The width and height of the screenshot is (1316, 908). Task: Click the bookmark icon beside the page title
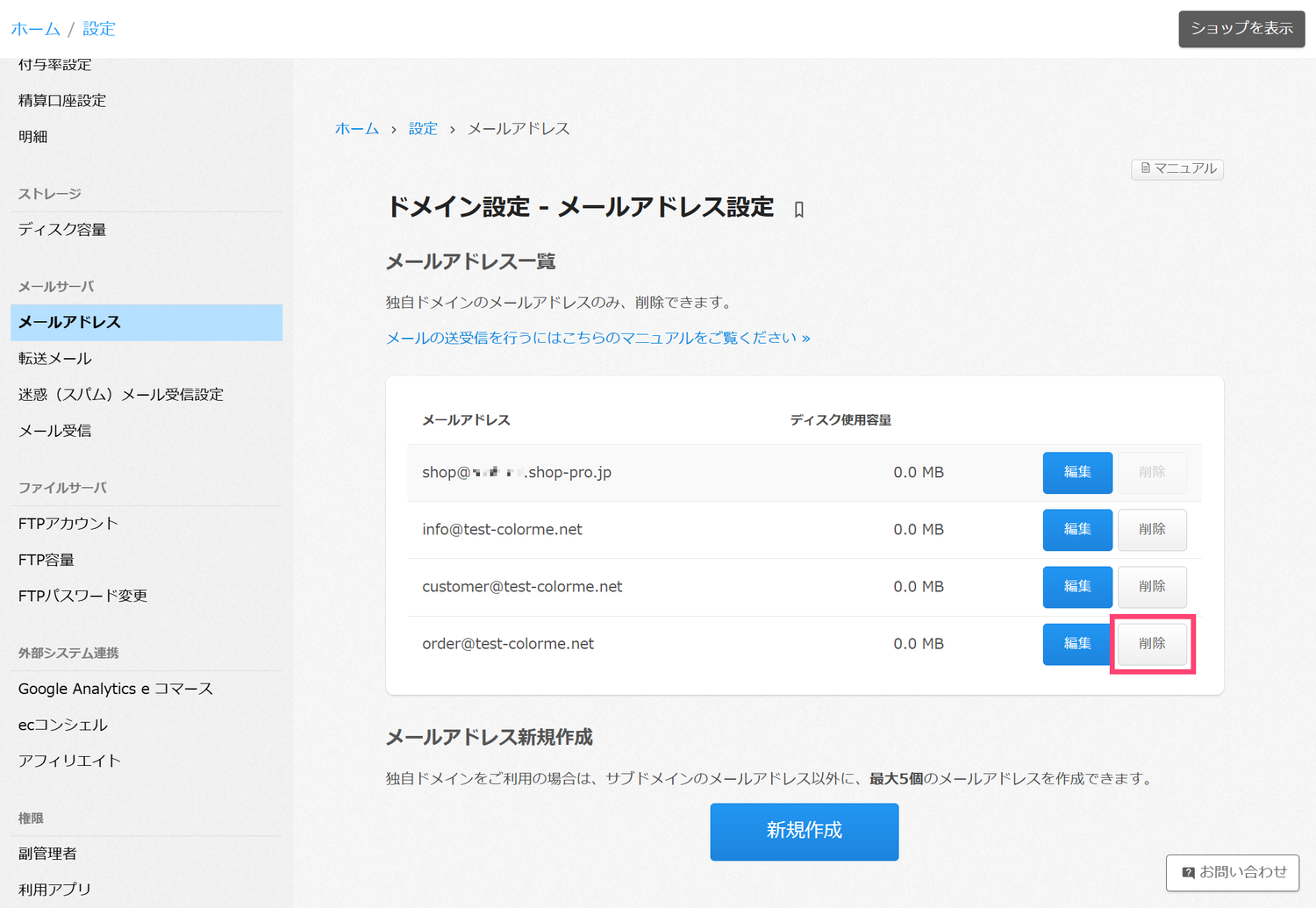tap(798, 210)
